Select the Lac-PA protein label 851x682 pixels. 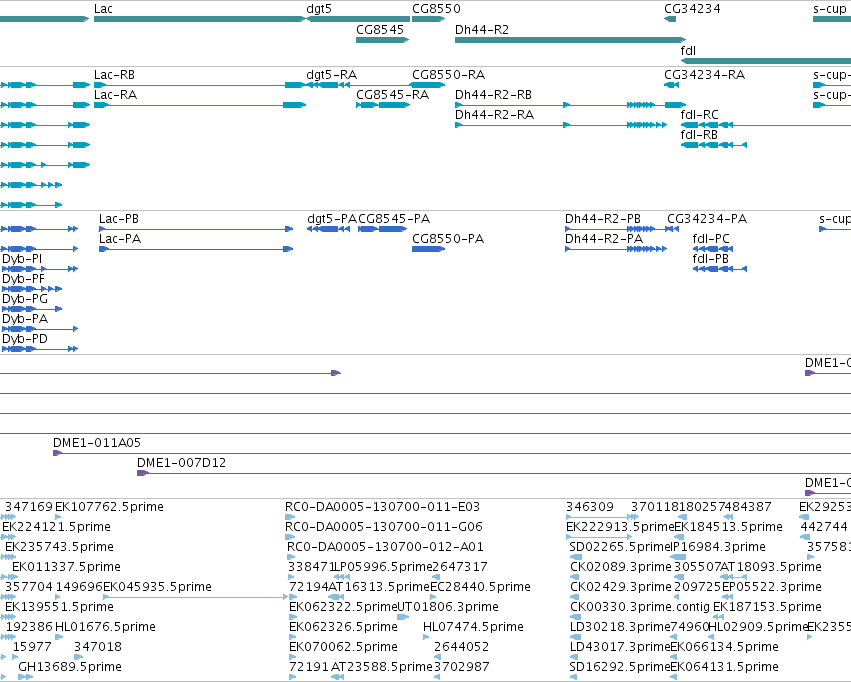(119, 239)
